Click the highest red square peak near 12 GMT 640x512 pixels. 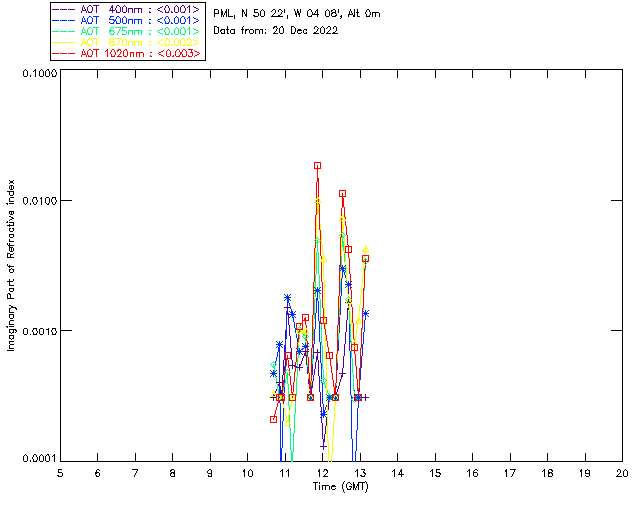coord(318,165)
